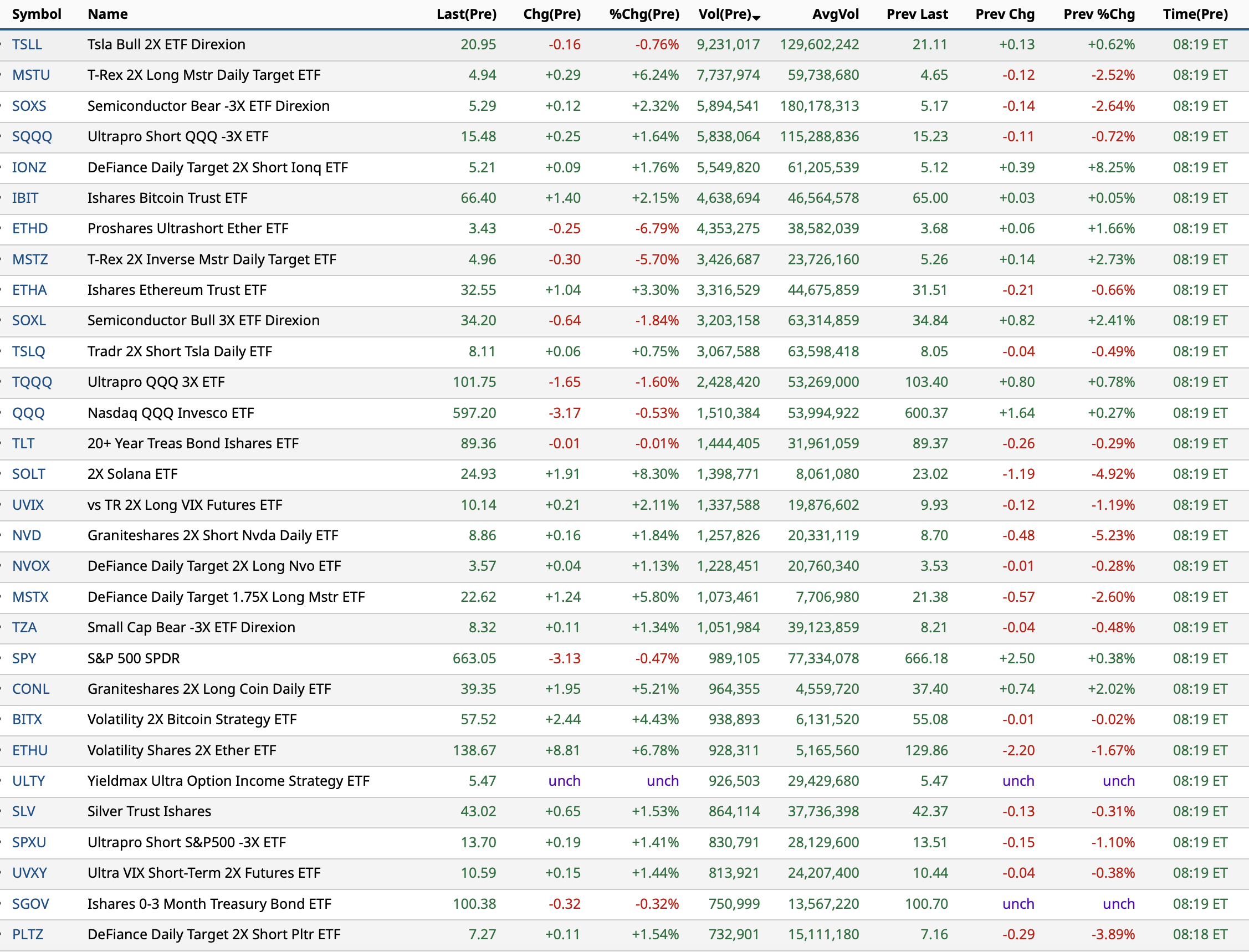This screenshot has height=952, width=1249.
Task: Sort table by Symbol column
Action: (36, 14)
